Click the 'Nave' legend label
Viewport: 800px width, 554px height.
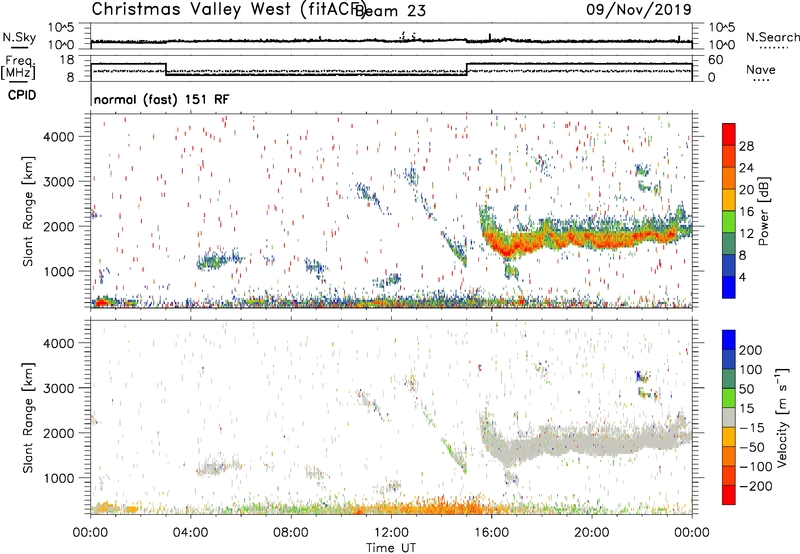click(x=760, y=69)
